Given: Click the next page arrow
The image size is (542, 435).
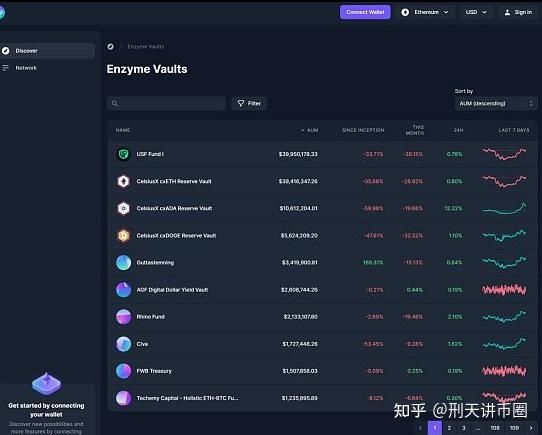Looking at the screenshot, I should (x=531, y=428).
